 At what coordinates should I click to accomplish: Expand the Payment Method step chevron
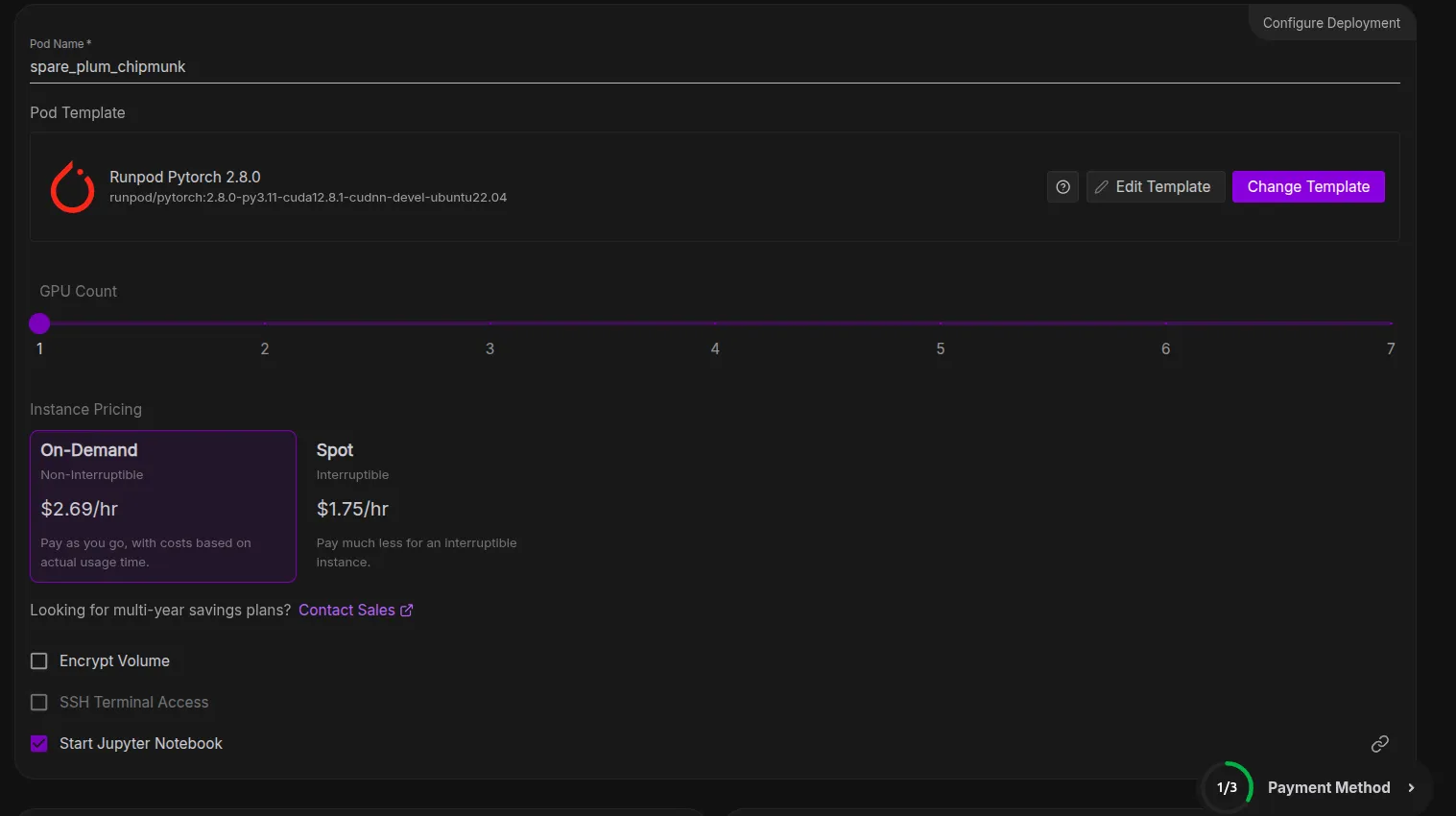(x=1411, y=788)
